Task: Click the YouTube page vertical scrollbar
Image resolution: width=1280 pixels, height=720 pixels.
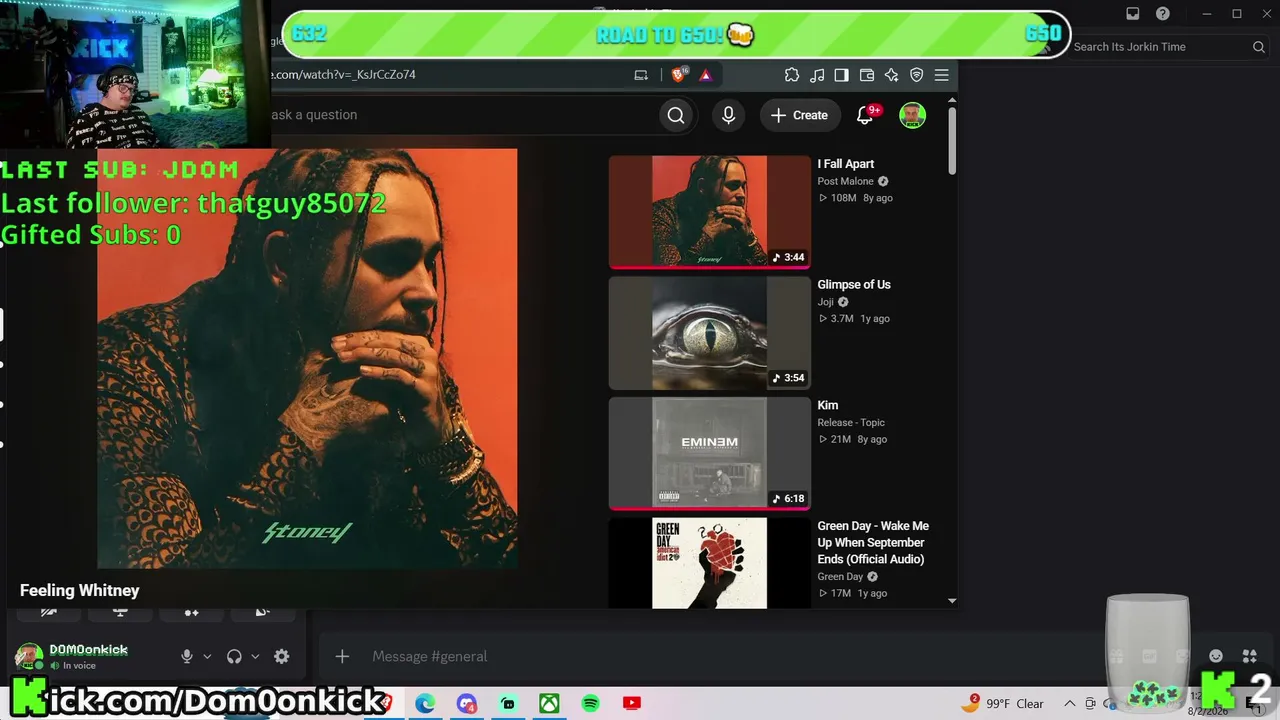Action: pos(952,140)
